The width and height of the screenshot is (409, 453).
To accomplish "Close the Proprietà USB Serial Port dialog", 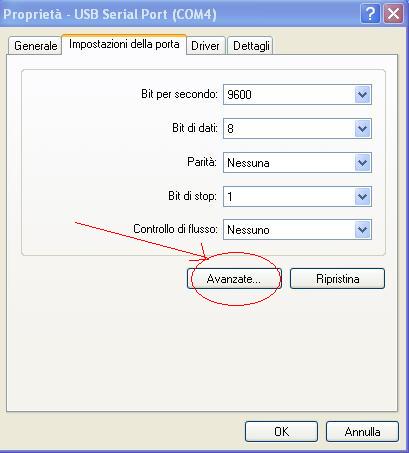I will (x=394, y=14).
